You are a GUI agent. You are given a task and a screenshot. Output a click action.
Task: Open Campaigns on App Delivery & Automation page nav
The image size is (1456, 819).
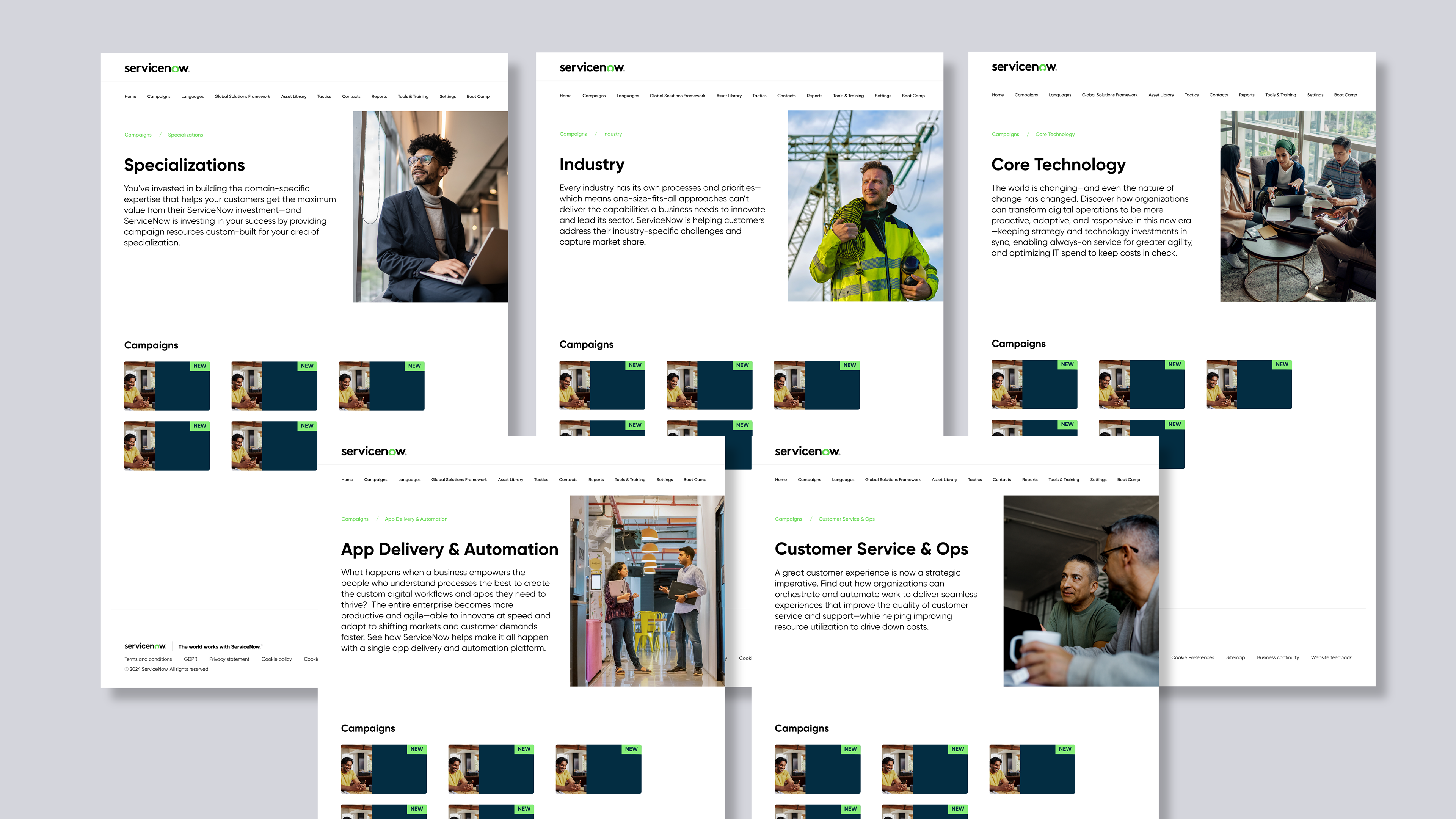pyautogui.click(x=375, y=480)
